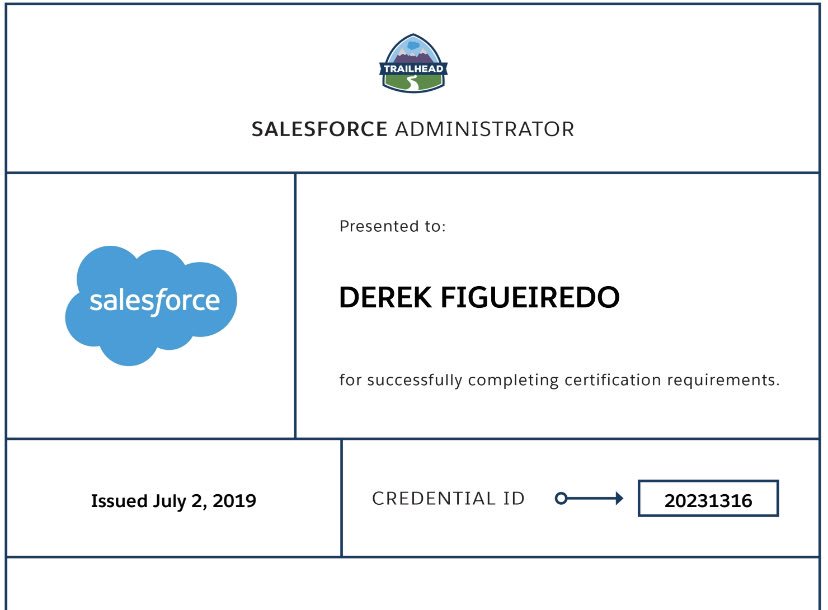The width and height of the screenshot is (828, 610).
Task: Click the name 'DEREK FIGUEIREDO'
Action: pos(479,297)
